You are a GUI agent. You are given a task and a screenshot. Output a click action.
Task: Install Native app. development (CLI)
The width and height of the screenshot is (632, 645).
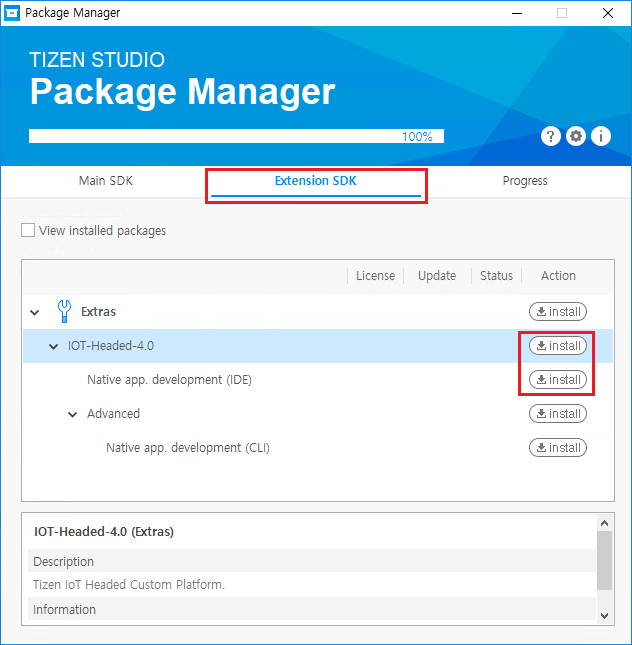[x=558, y=448]
